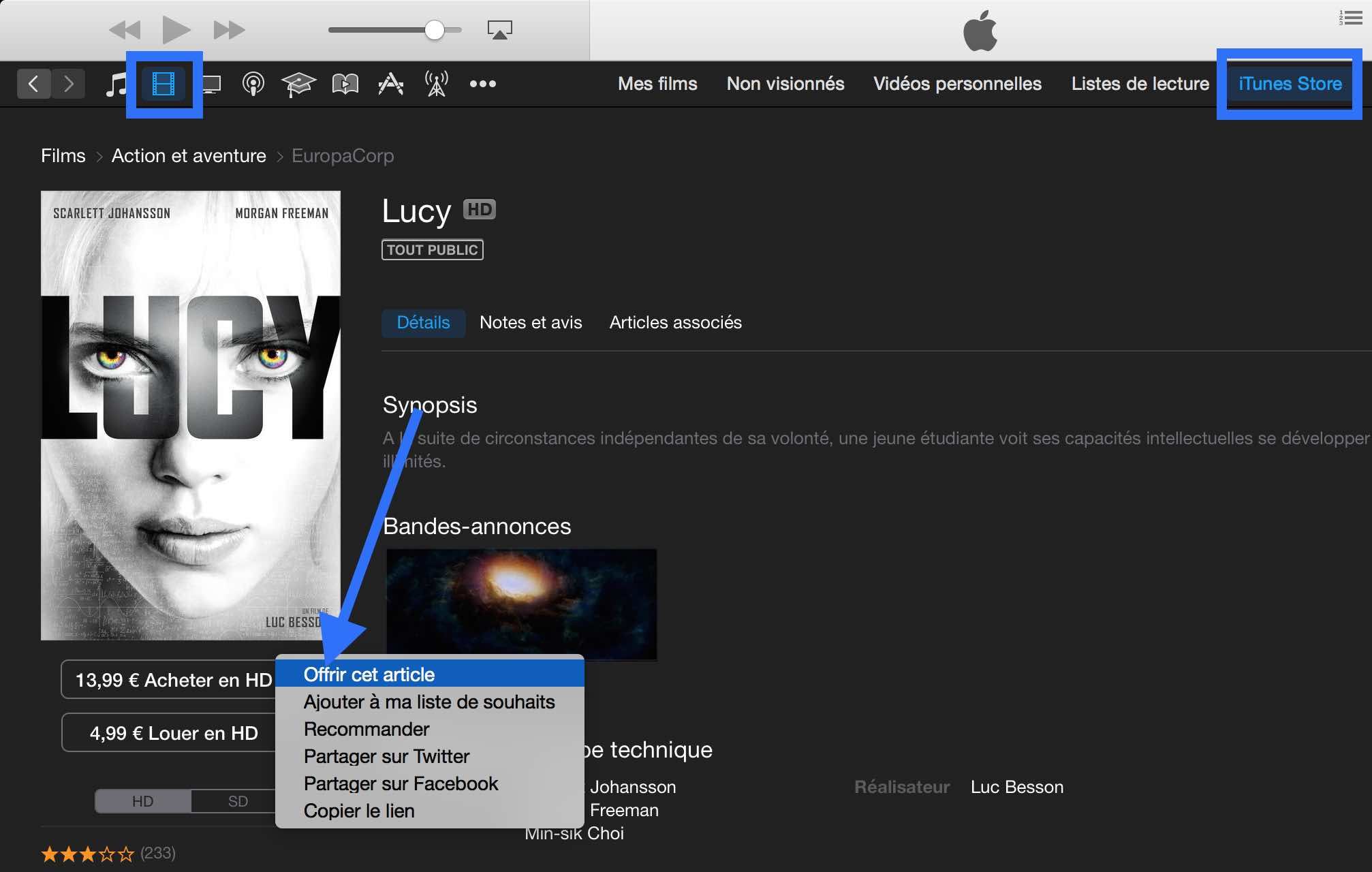
Task: Click the play button
Action: (176, 30)
